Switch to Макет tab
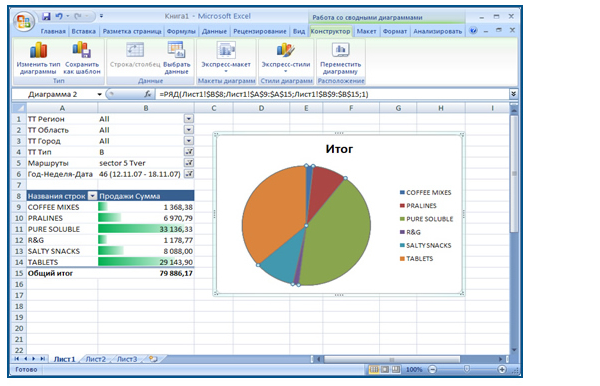The image size is (600, 386). point(366,31)
